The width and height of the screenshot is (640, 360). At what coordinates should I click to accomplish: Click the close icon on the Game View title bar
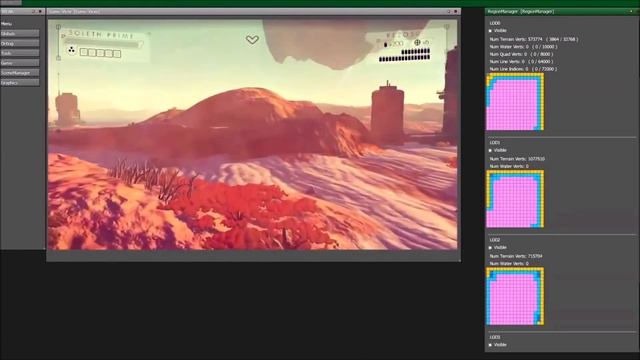coord(456,12)
